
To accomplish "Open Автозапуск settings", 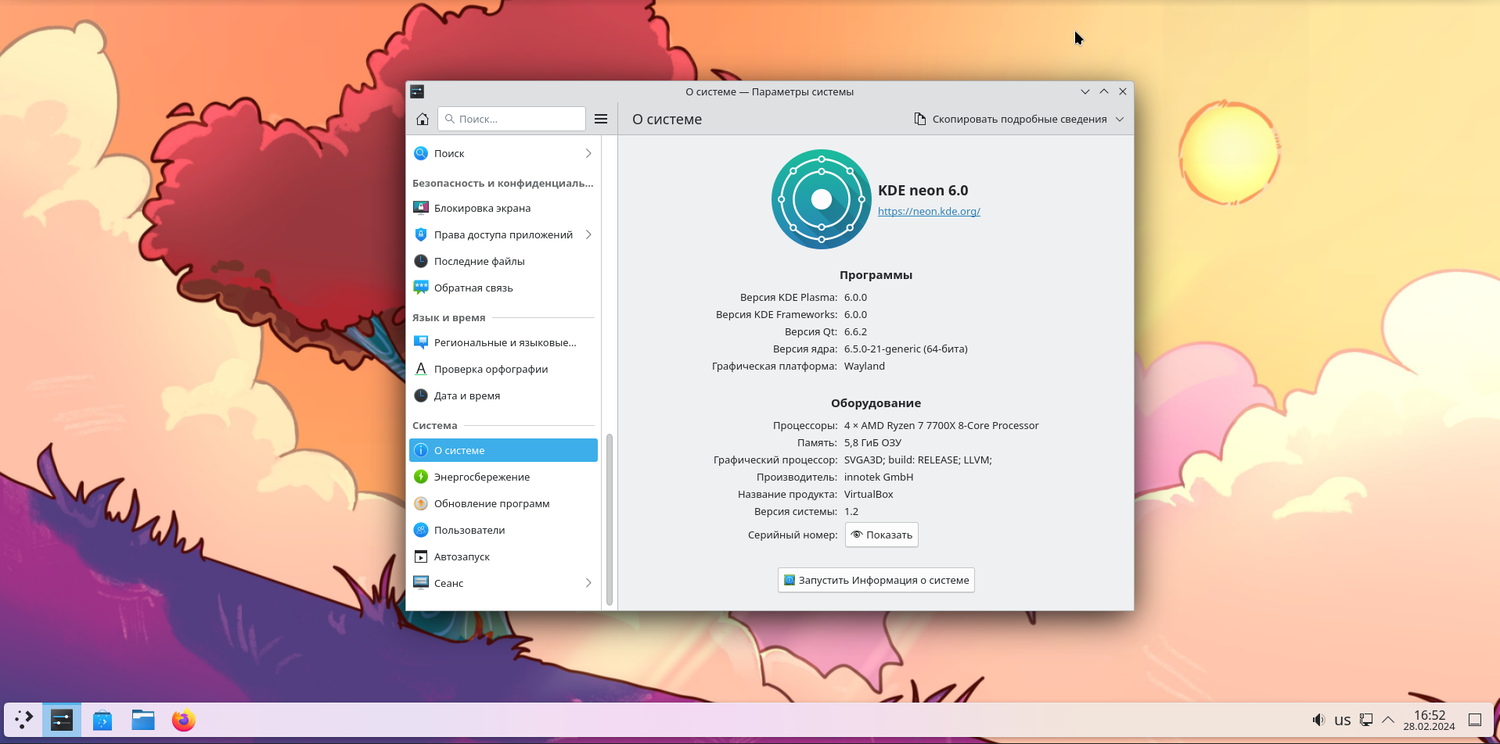I will 503,557.
